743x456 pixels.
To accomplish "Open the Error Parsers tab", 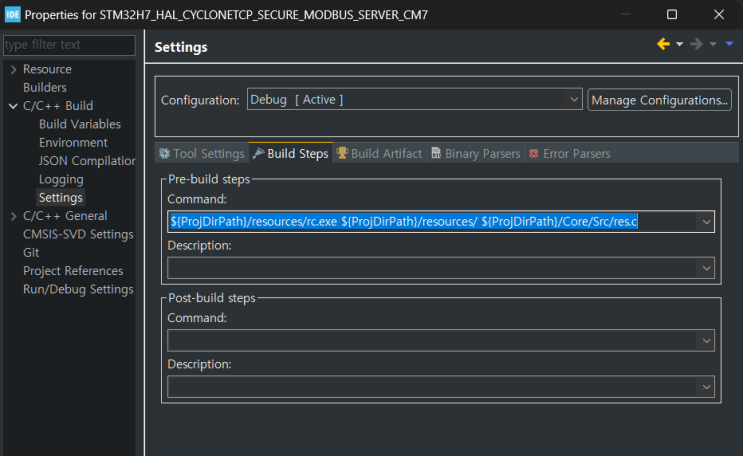I will point(570,153).
